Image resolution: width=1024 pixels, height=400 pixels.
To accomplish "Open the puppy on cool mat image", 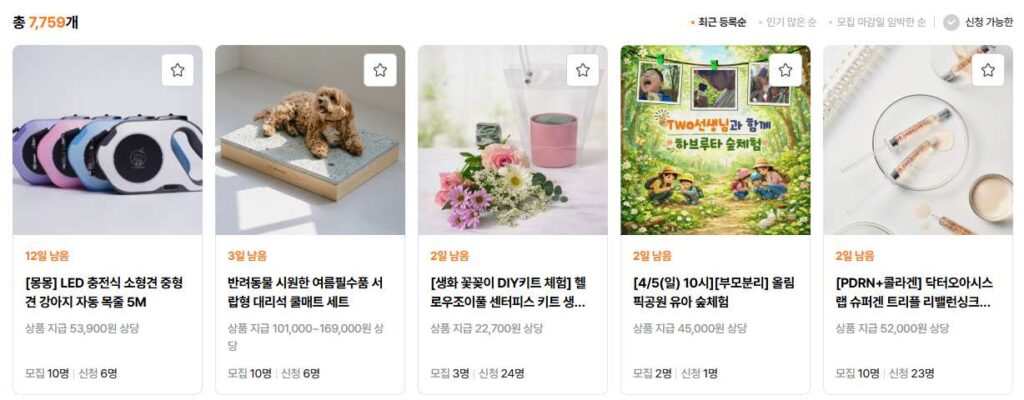I will click(310, 140).
